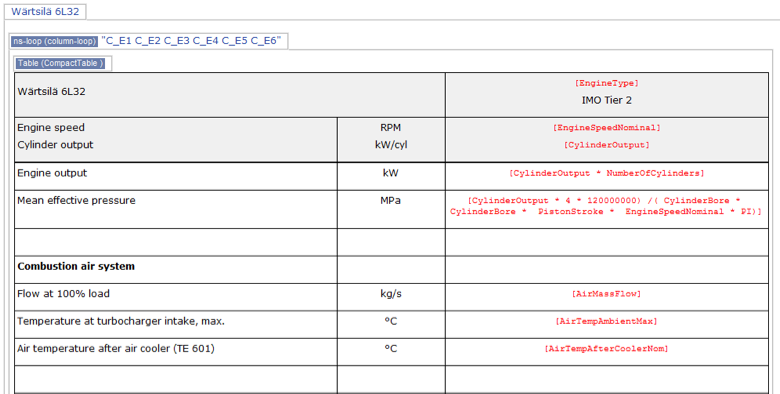Screen dimensions: 780x394
Task: Click the [AirMassFlow] placeholder
Action: (606, 294)
